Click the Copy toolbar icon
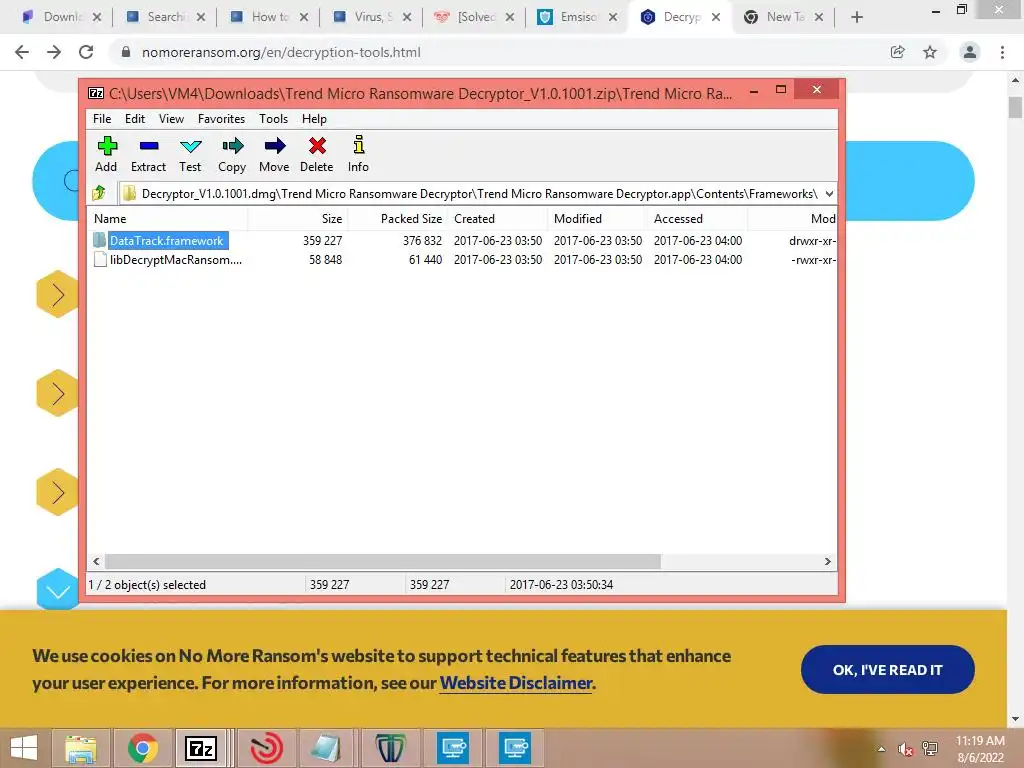The height and width of the screenshot is (768, 1024). tap(232, 154)
